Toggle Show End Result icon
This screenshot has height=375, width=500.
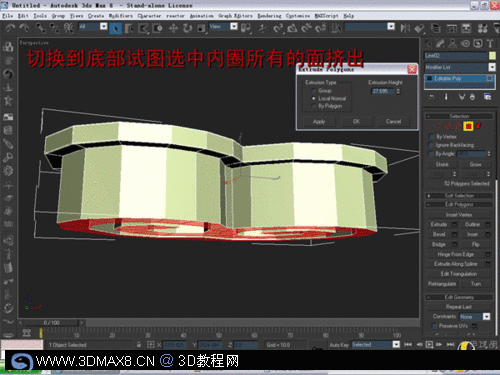coord(446,97)
